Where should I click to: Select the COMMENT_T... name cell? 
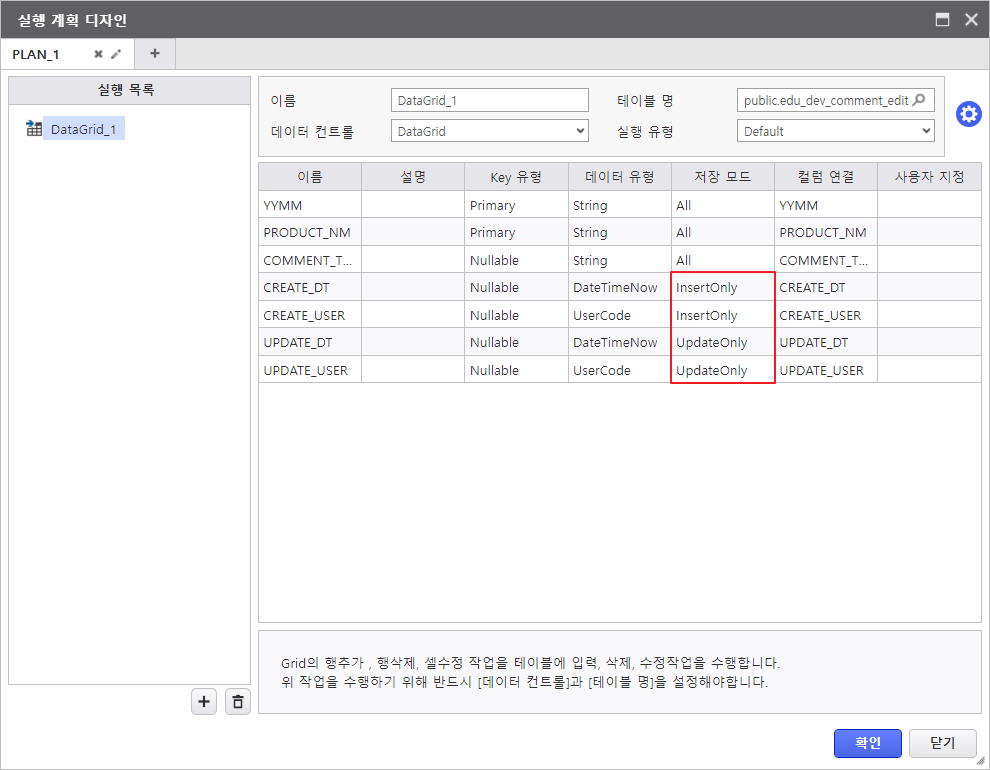pyautogui.click(x=310, y=260)
